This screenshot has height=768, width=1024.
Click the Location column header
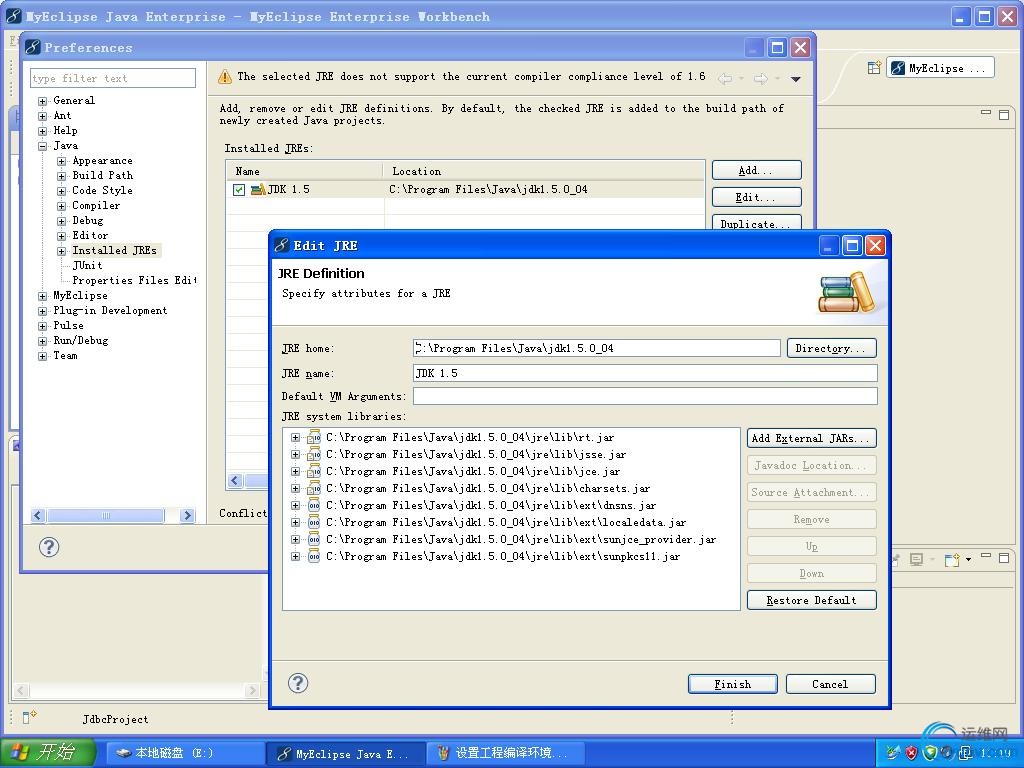pos(544,171)
